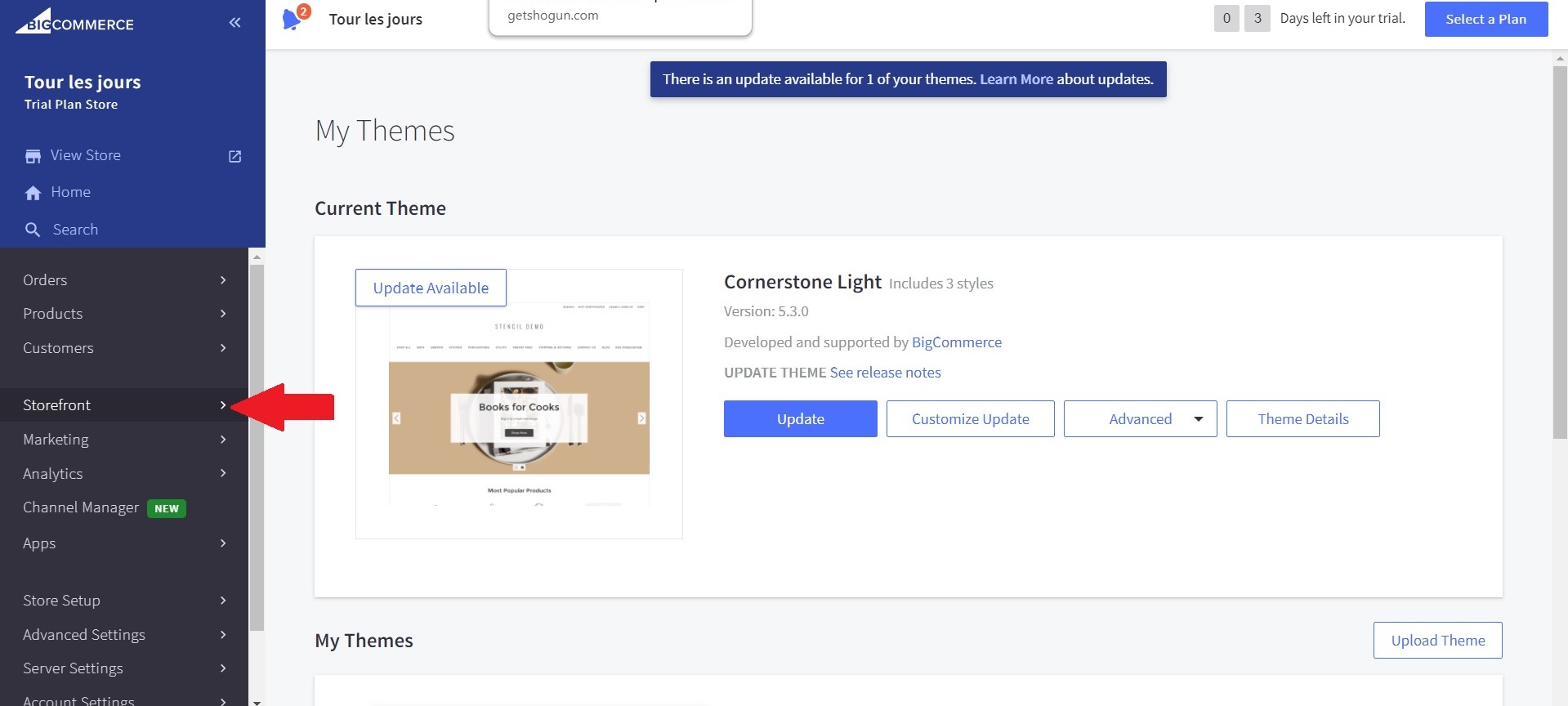
Task: Click the notifications bell icon
Action: 292,20
